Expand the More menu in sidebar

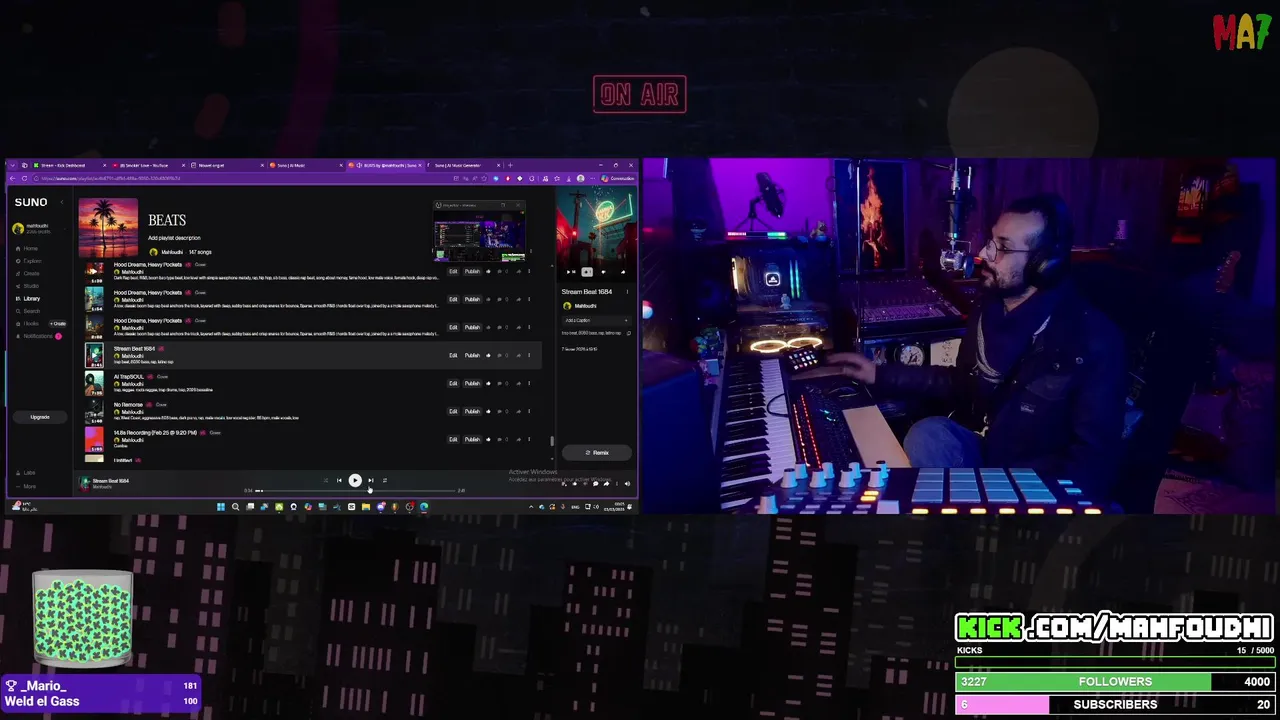26,486
